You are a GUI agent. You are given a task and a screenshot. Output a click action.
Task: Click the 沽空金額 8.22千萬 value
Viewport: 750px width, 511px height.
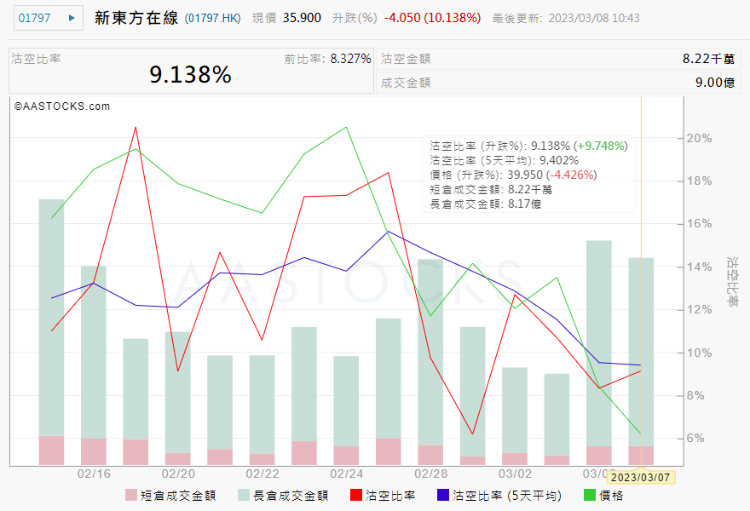tap(708, 59)
